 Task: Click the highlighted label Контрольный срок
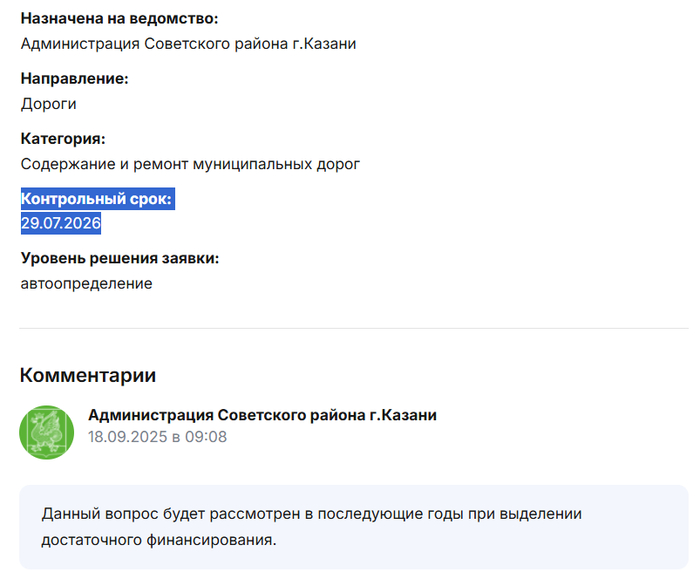(x=97, y=200)
